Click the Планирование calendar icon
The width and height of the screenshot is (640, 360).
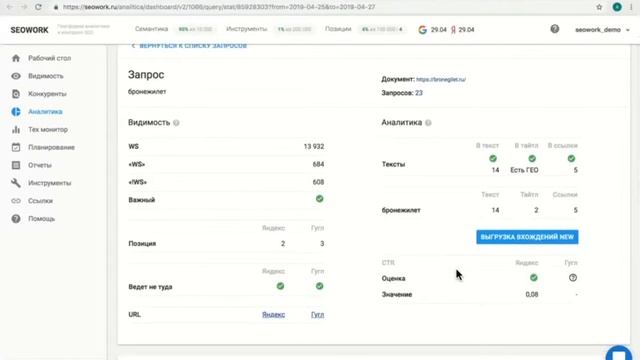coord(16,147)
